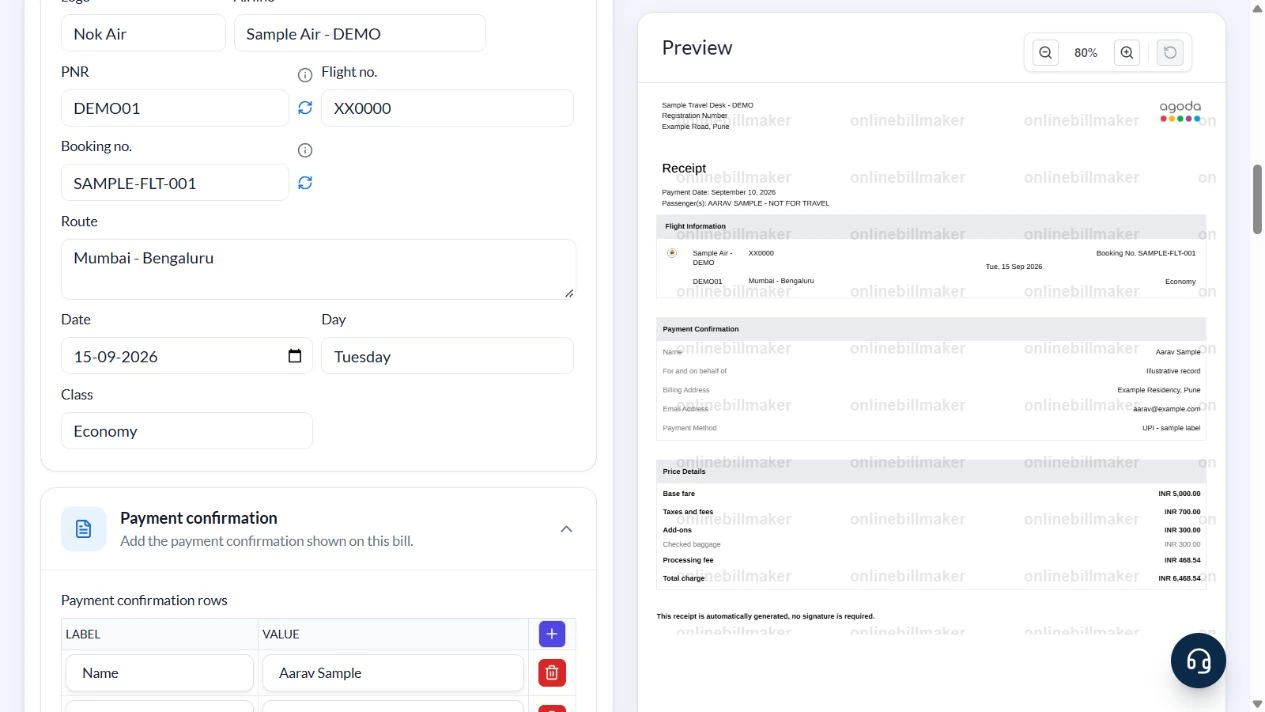
Task: Click the Price Details header in preview
Action: coord(684,471)
